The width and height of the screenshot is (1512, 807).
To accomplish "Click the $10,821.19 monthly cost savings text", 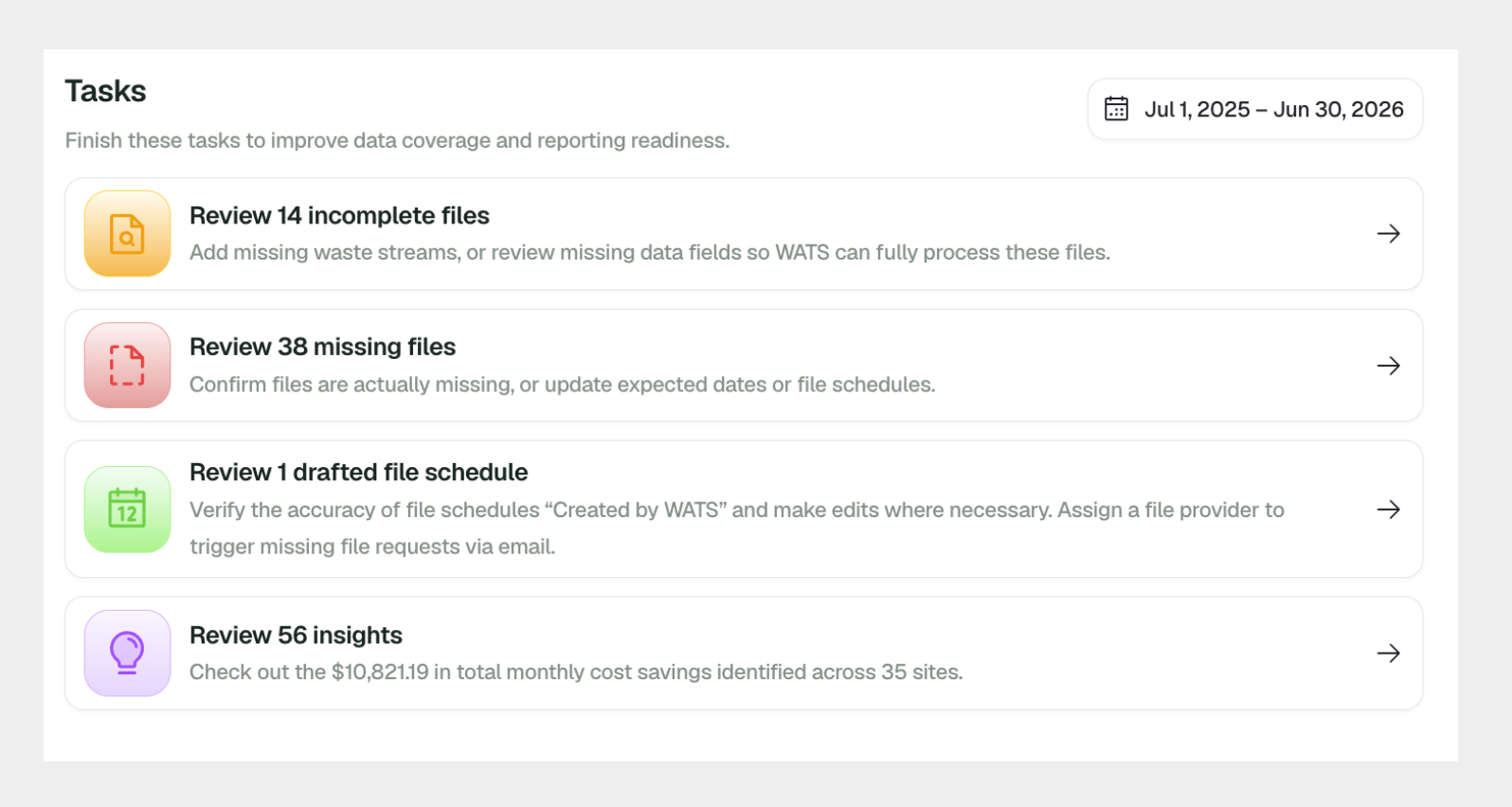I will click(576, 672).
